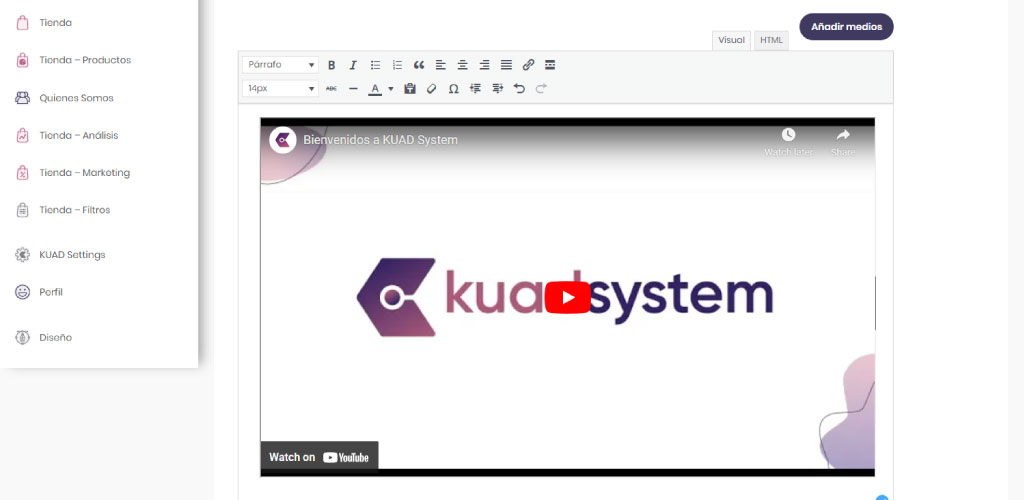Switch to HTML editor tab
Image resolution: width=1024 pixels, height=500 pixels.
(x=771, y=40)
